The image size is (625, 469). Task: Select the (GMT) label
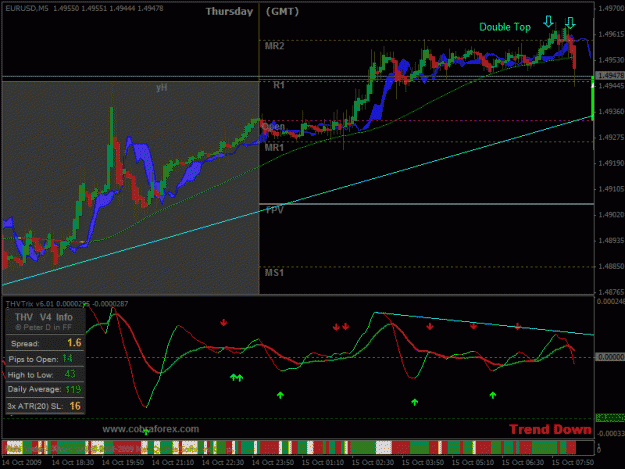282,12
